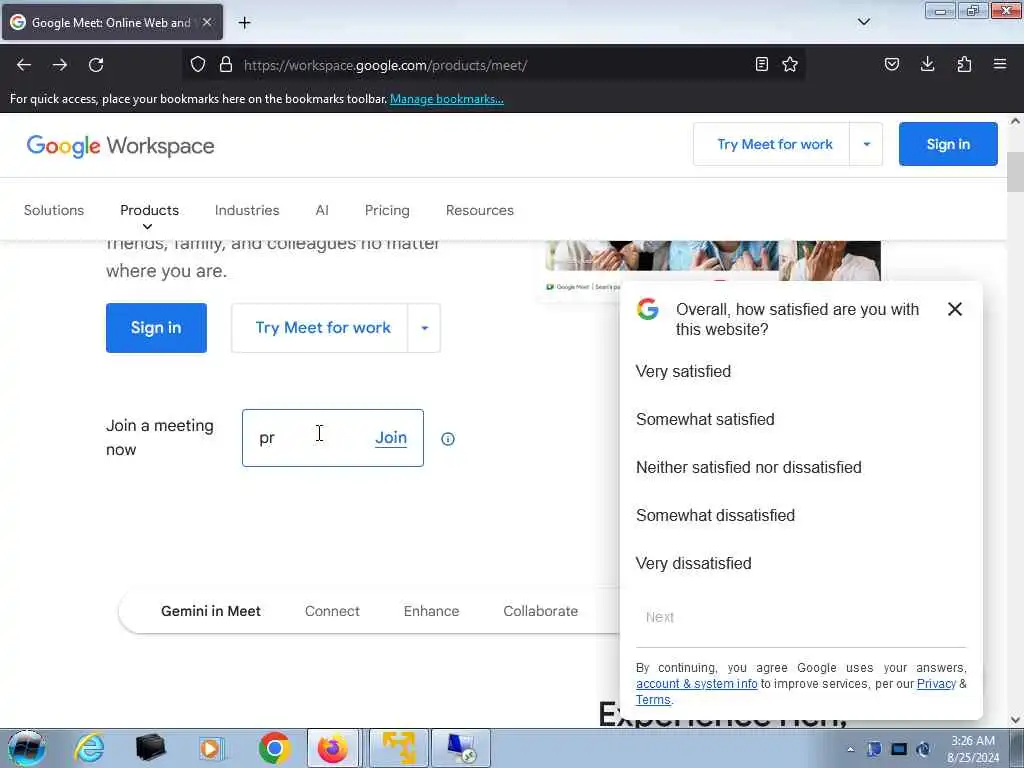The image size is (1024, 768).
Task: Dismiss the satisfaction survey popup
Action: click(955, 309)
